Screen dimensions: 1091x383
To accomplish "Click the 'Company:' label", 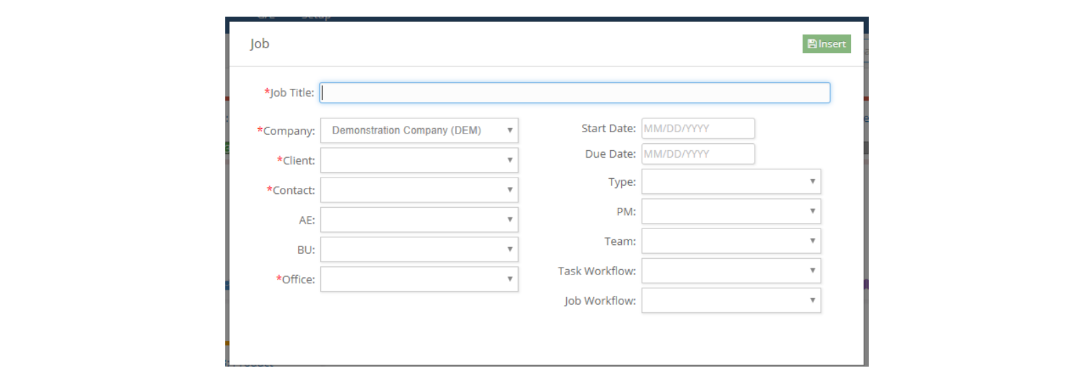I will [x=286, y=130].
